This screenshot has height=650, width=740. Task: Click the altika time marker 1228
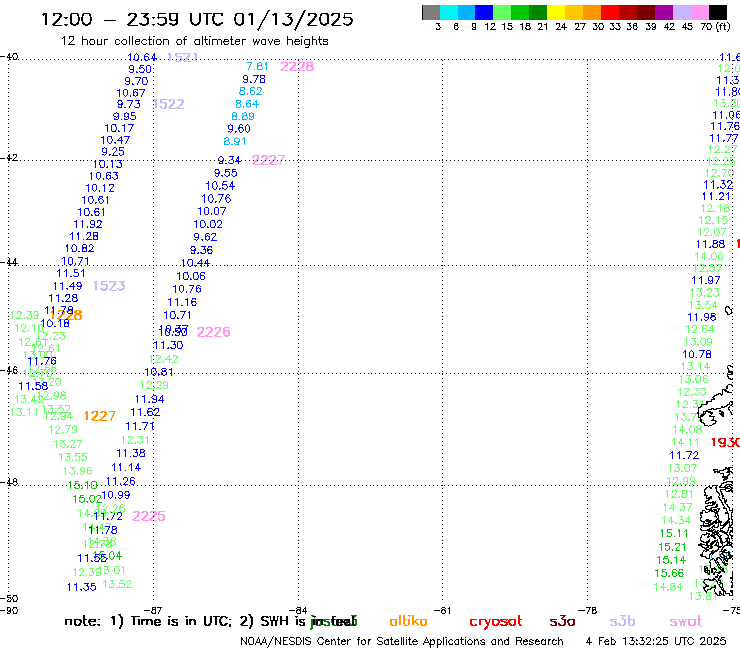point(66,315)
